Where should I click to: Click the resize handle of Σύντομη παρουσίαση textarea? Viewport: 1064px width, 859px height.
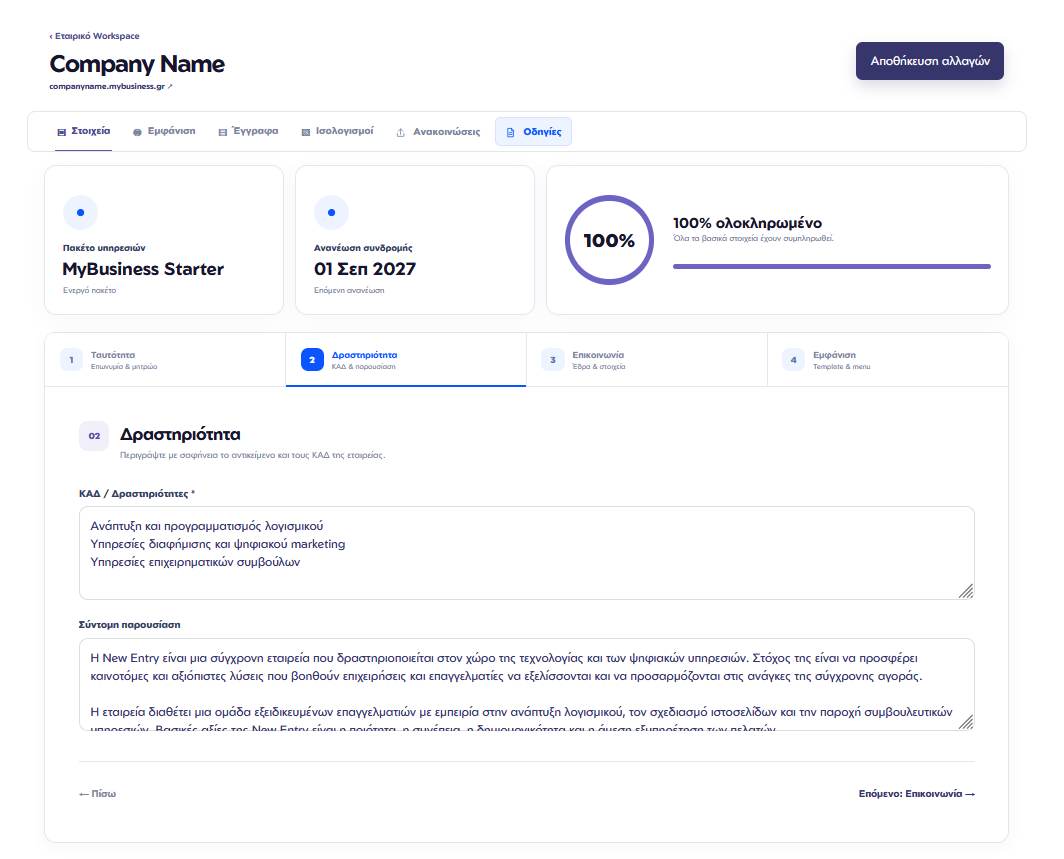[966, 722]
